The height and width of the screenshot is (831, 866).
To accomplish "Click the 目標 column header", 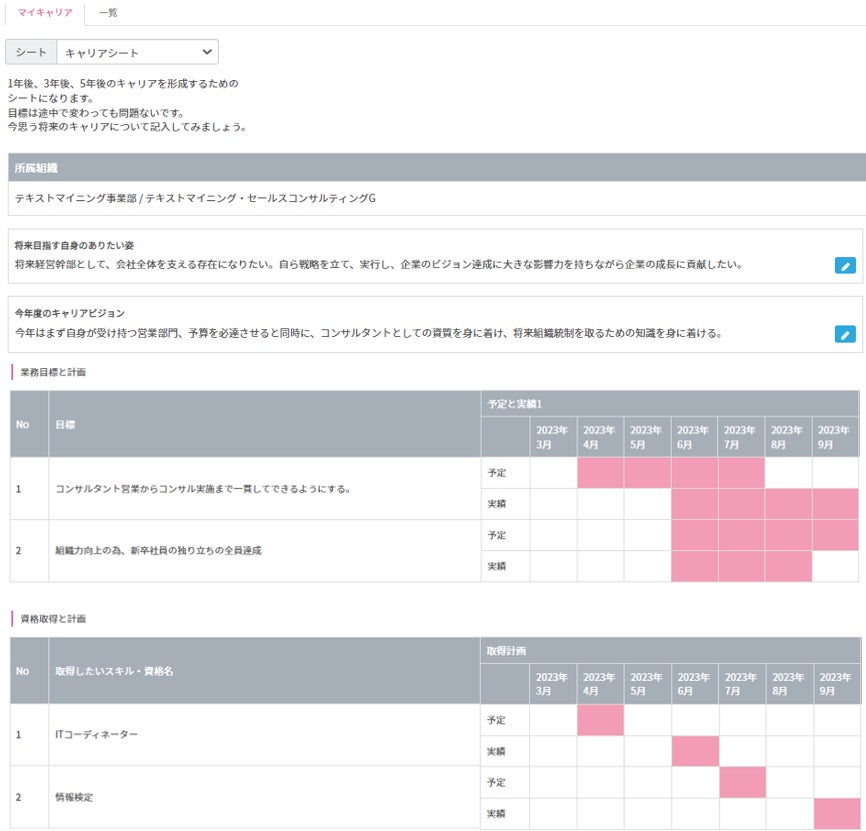I will click(x=265, y=424).
